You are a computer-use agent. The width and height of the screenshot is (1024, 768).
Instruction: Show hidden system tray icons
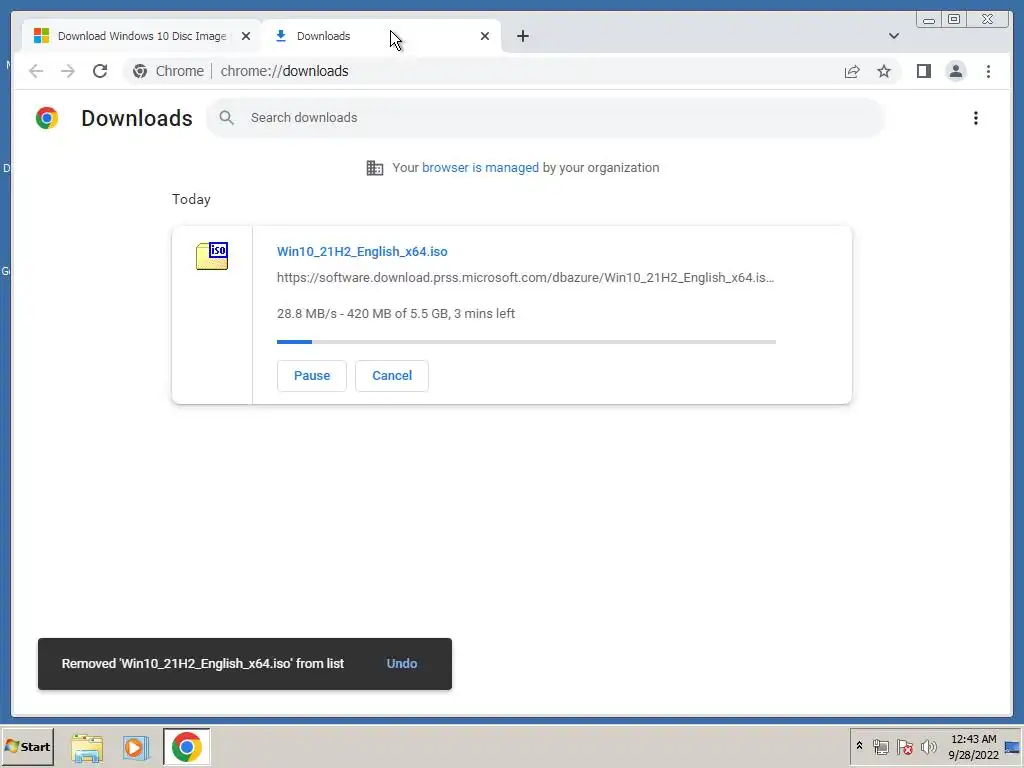tap(859, 746)
